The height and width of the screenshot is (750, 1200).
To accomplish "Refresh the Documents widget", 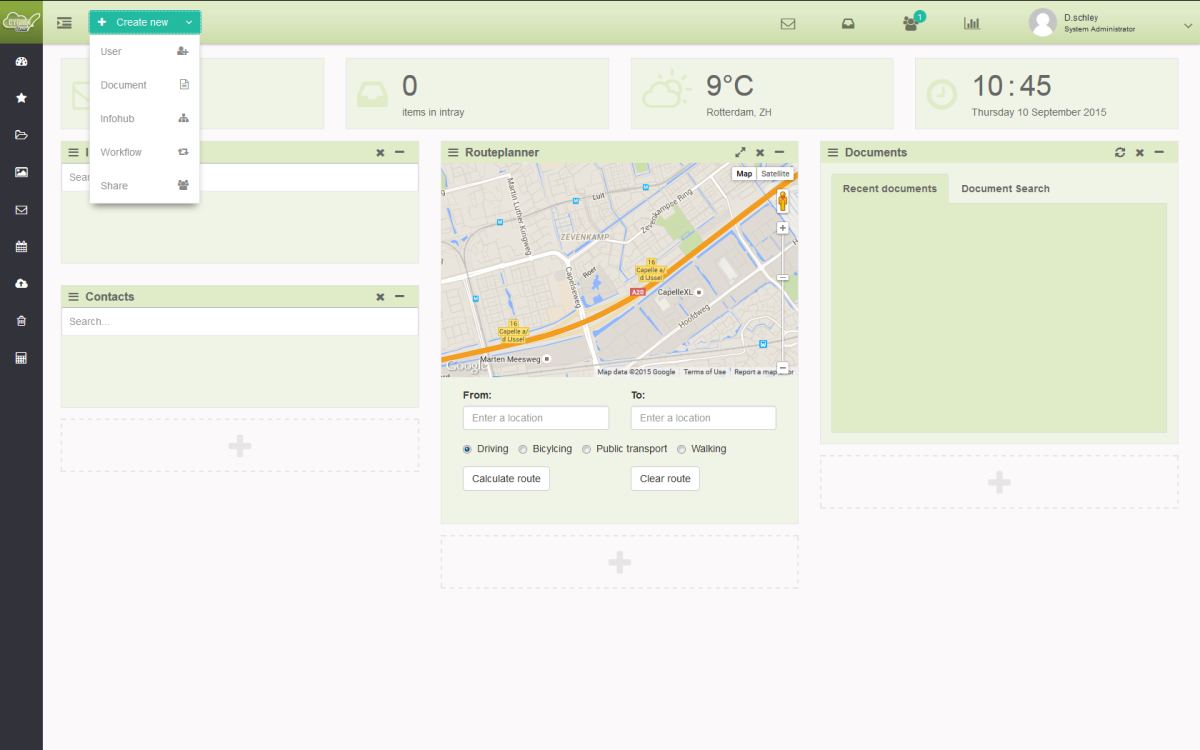I will [1120, 153].
